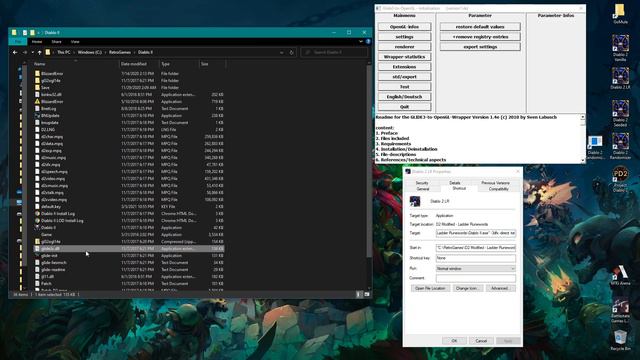640x360 pixels.
Task: Click the remove registry entries button
Action: [x=480, y=37]
